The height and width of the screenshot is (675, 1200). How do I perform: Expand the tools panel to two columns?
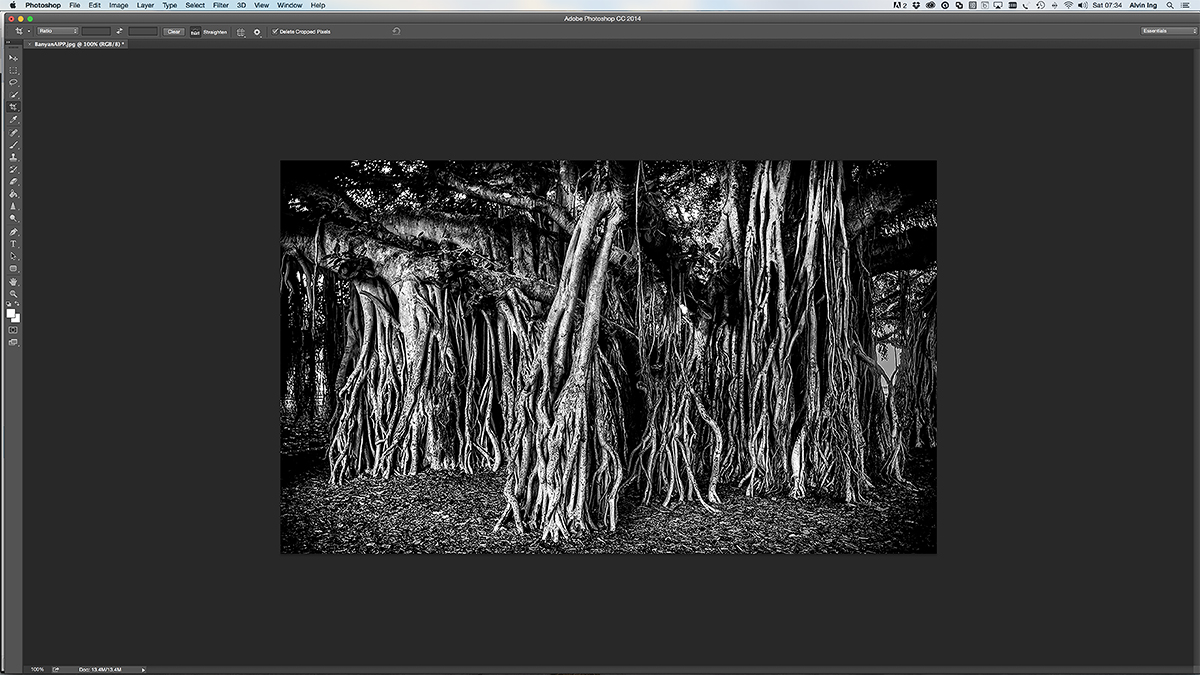pos(9,43)
